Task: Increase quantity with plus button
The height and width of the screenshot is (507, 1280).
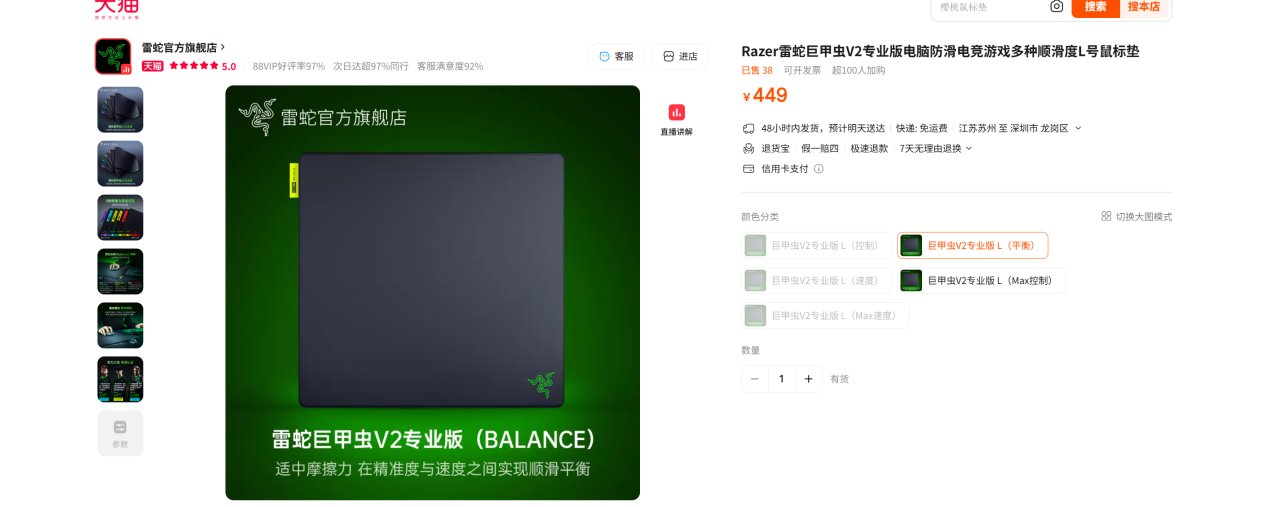Action: click(809, 379)
